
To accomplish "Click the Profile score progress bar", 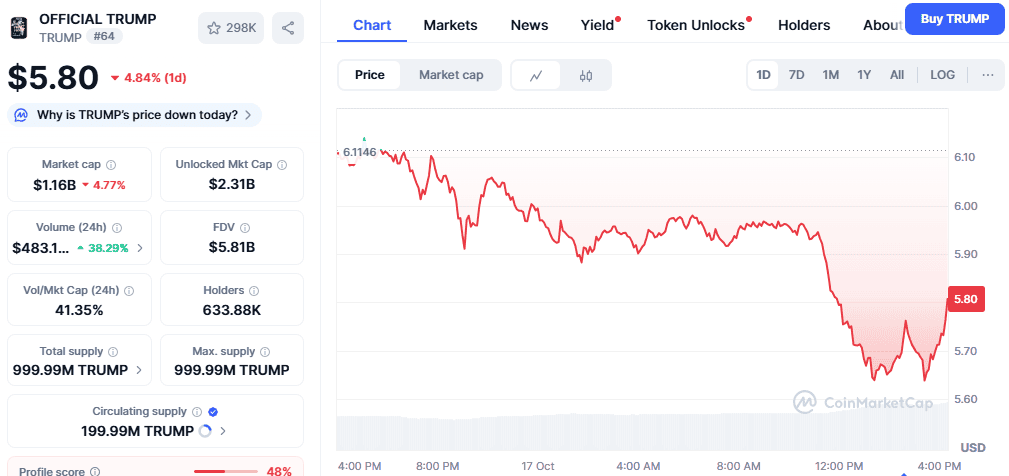I will (225, 471).
